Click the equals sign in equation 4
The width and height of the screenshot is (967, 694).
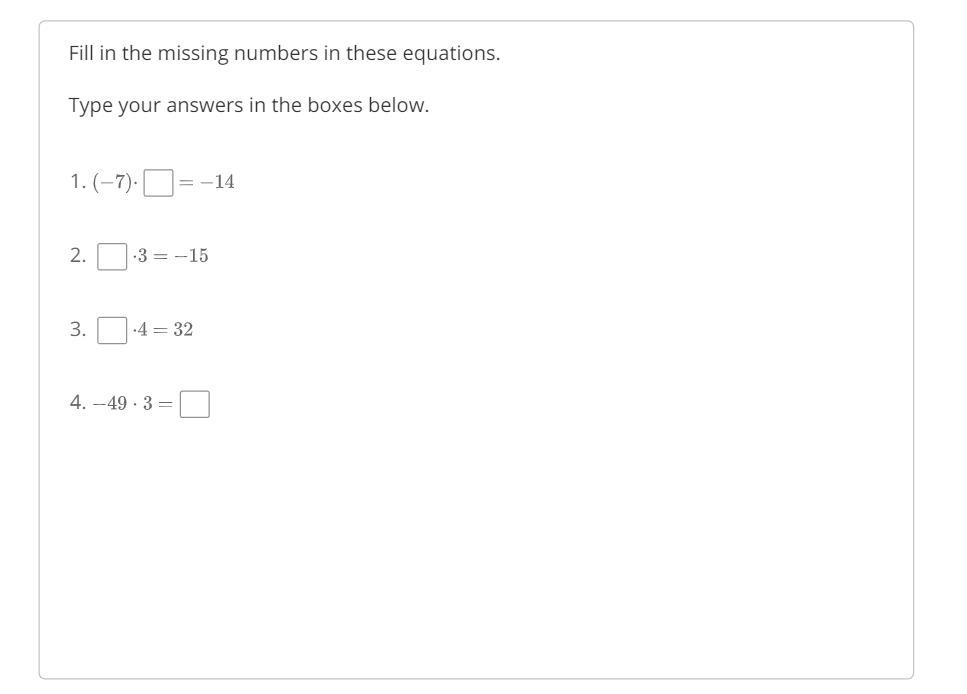(165, 404)
